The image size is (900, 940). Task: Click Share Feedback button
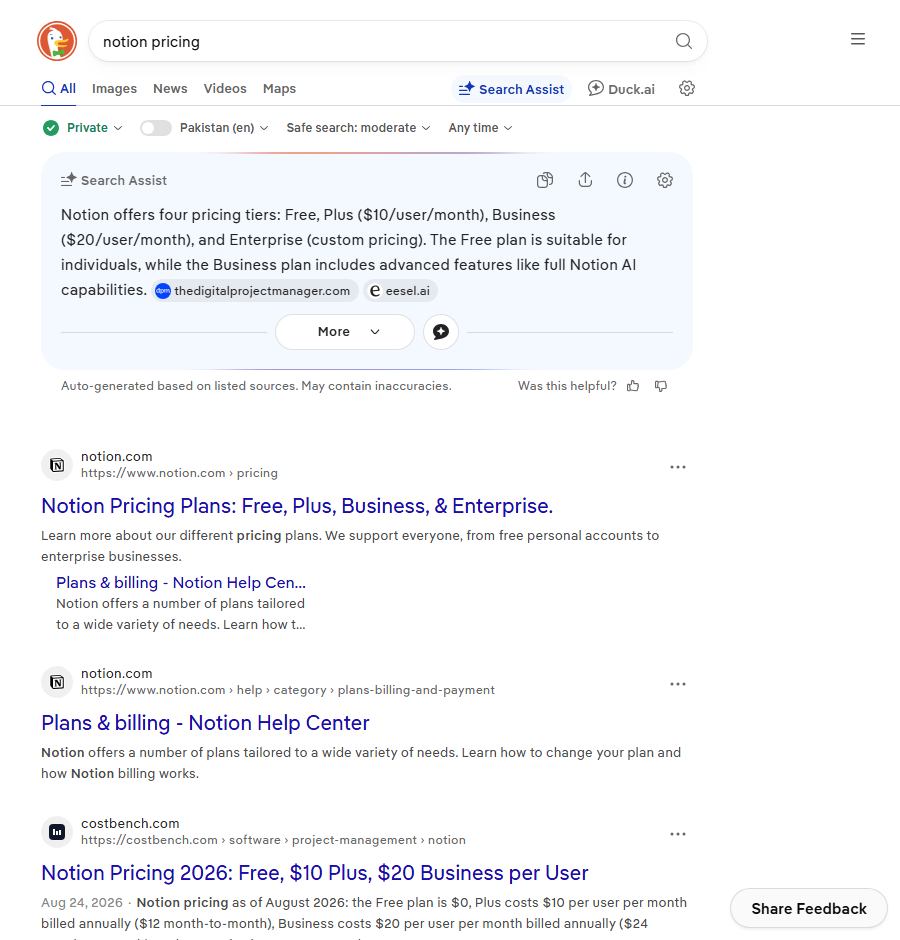coord(808,908)
